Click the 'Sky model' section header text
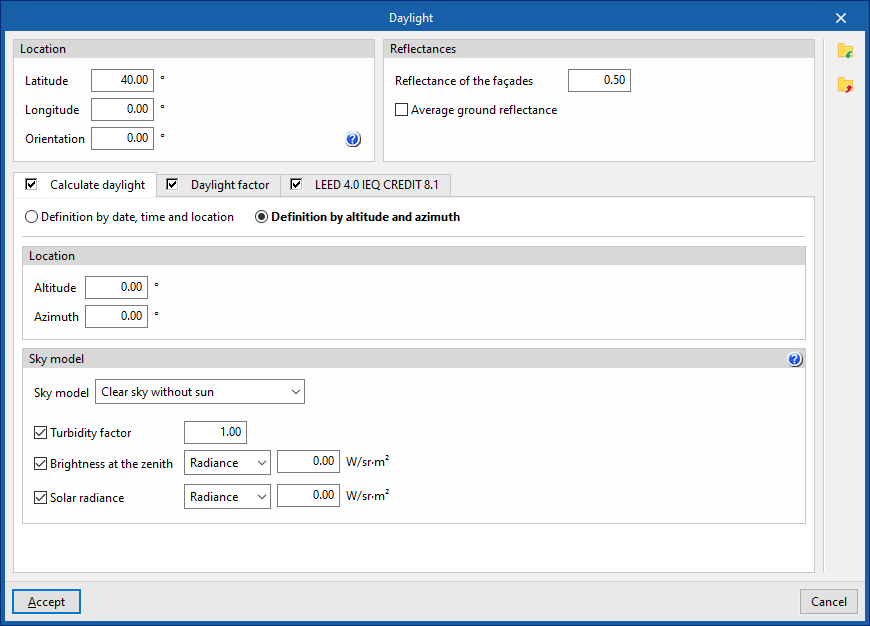Screen dimensions: 870x626 pos(57,359)
